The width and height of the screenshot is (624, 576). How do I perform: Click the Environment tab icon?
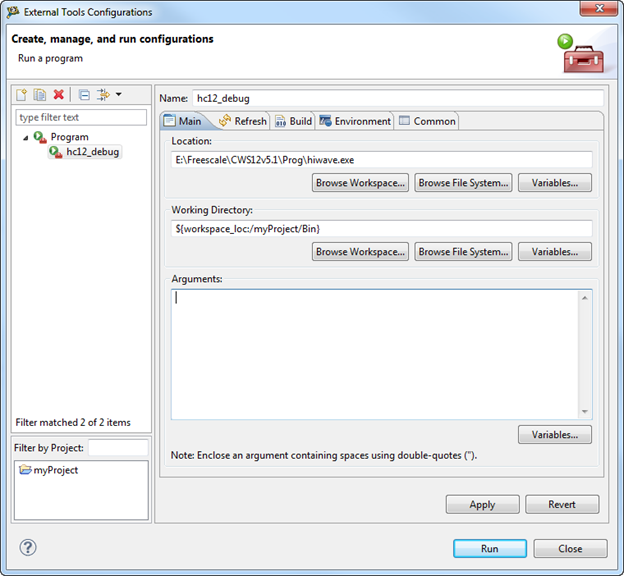click(325, 121)
